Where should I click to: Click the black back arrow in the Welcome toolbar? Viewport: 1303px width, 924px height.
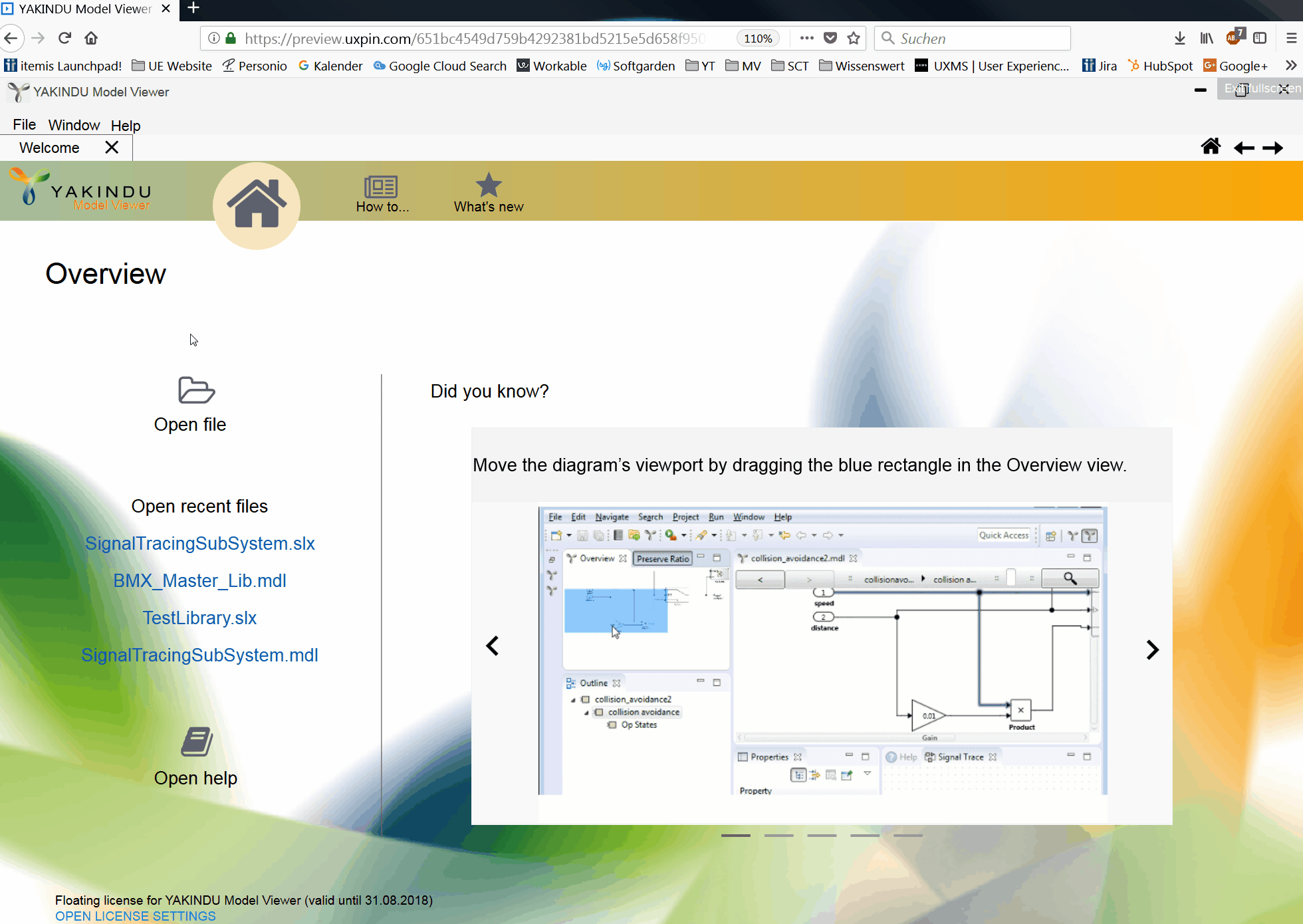[x=1244, y=148]
